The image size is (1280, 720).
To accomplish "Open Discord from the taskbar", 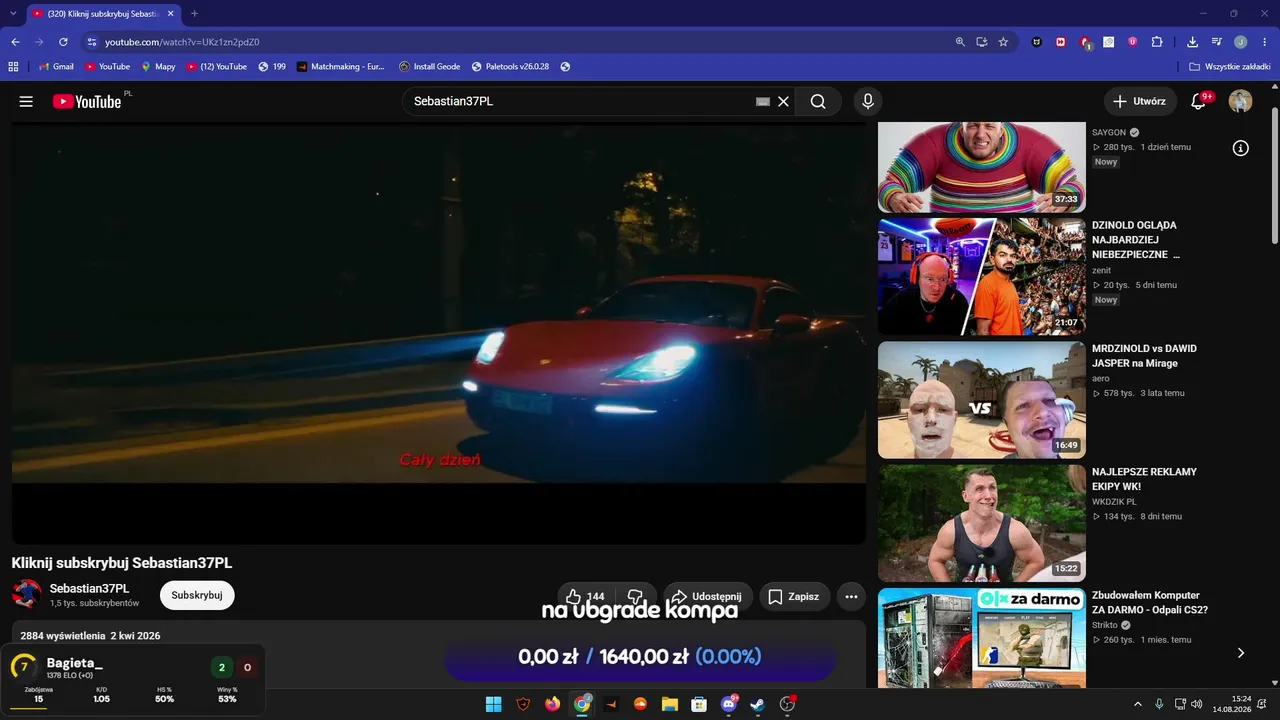I will [728, 704].
